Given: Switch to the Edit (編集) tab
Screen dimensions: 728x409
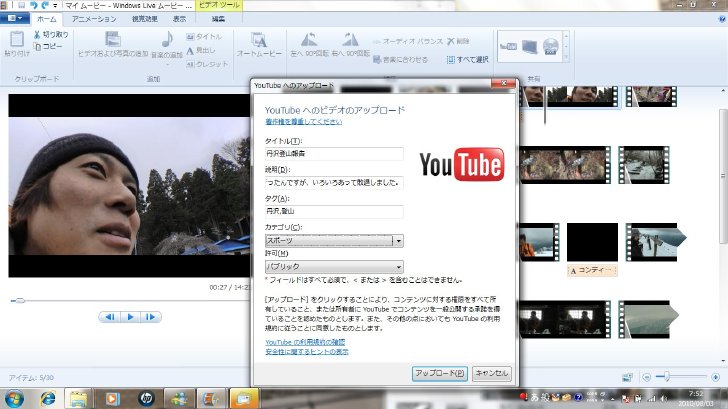Looking at the screenshot, I should pos(218,19).
